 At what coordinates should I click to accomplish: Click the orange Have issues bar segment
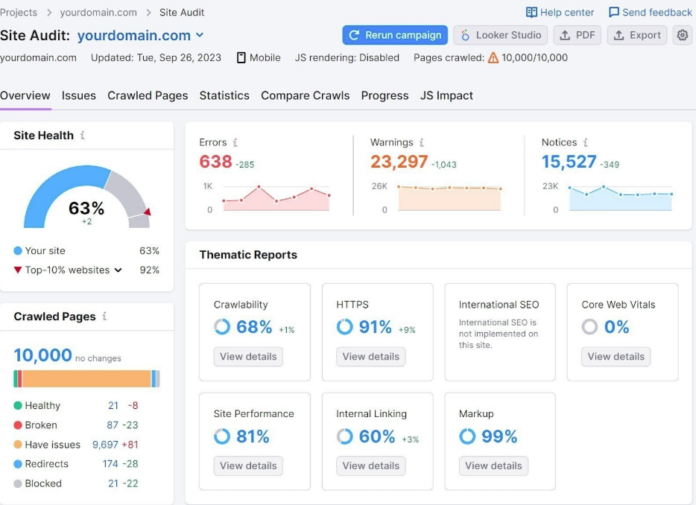pos(85,379)
